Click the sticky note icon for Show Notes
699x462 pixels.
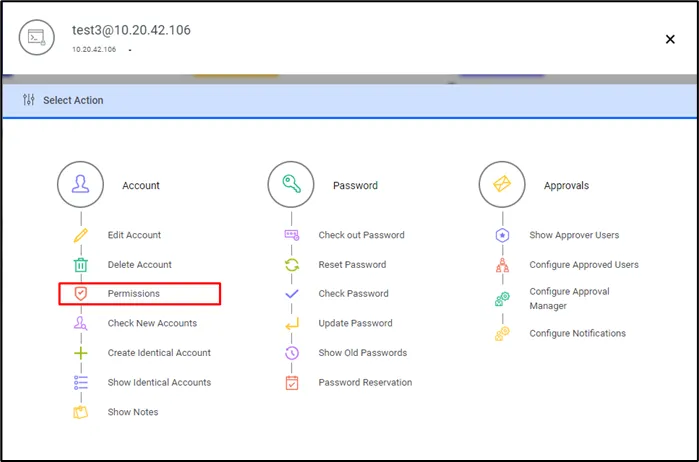tap(81, 412)
